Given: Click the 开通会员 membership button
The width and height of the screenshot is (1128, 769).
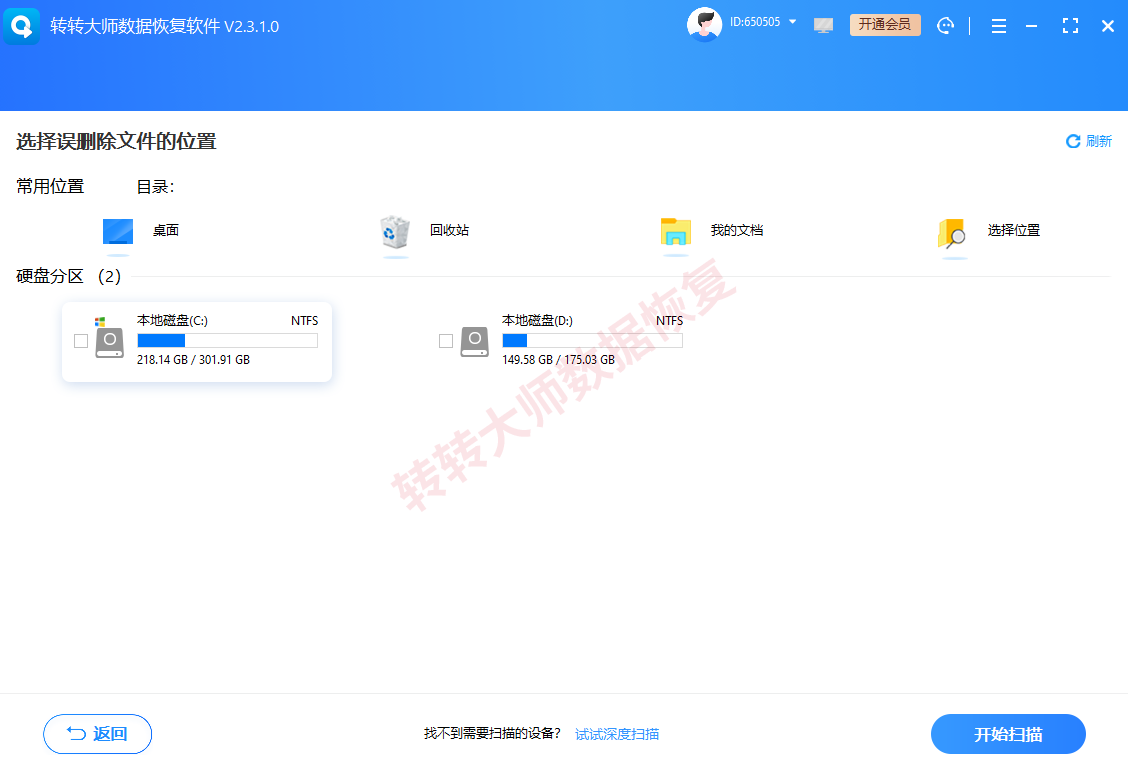Looking at the screenshot, I should tap(885, 24).
